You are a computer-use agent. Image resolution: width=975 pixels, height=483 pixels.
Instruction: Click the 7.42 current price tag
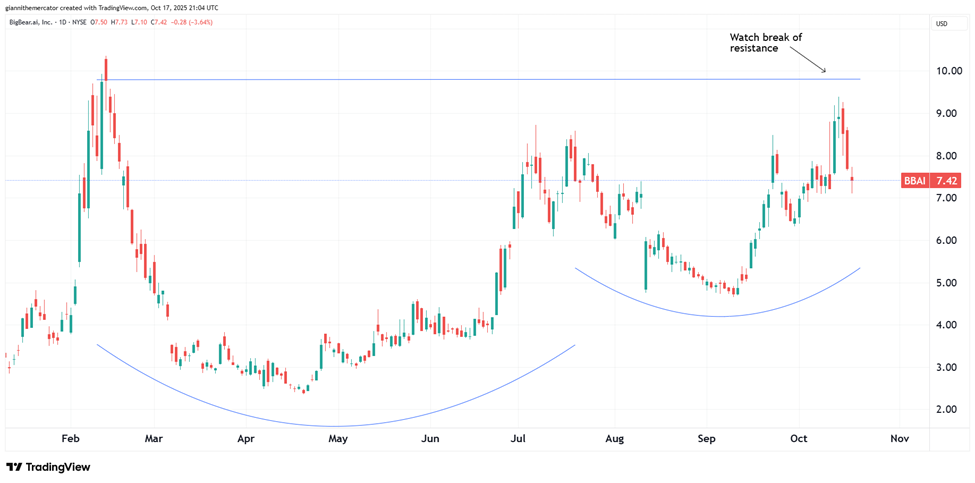pyautogui.click(x=946, y=181)
